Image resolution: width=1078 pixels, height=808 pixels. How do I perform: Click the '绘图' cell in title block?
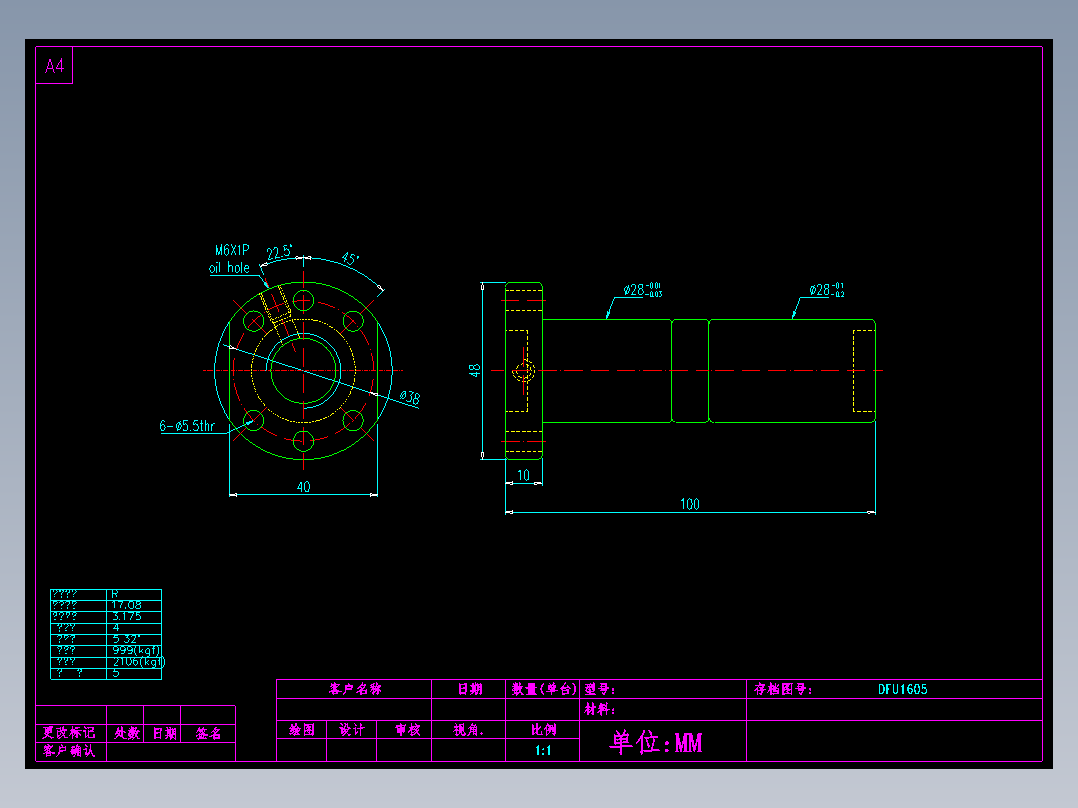coord(302,730)
